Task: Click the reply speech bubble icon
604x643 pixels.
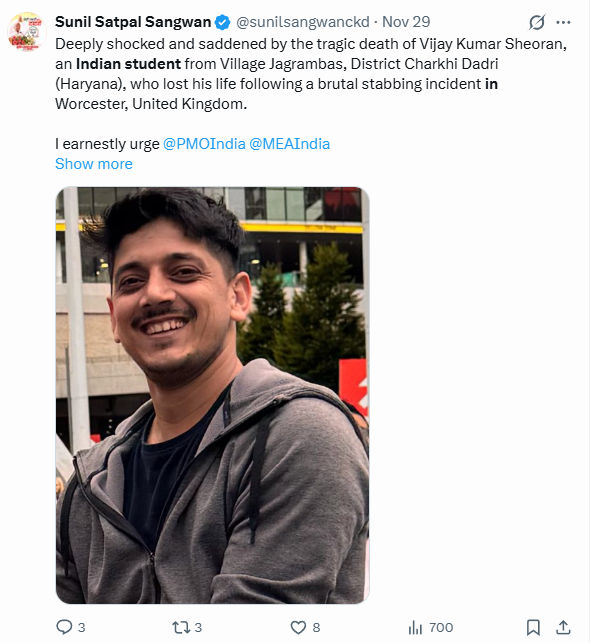Action: 64,627
